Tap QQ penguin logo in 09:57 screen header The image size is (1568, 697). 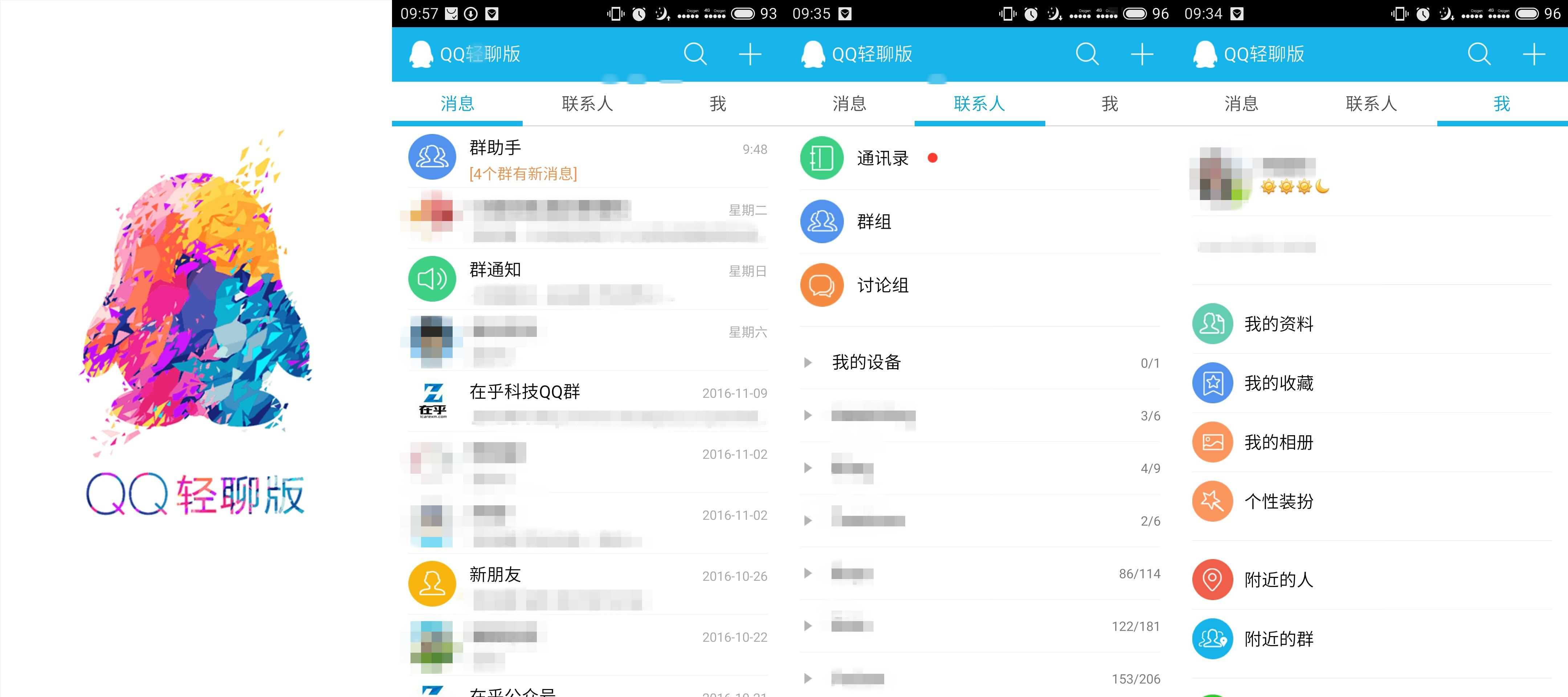(421, 54)
